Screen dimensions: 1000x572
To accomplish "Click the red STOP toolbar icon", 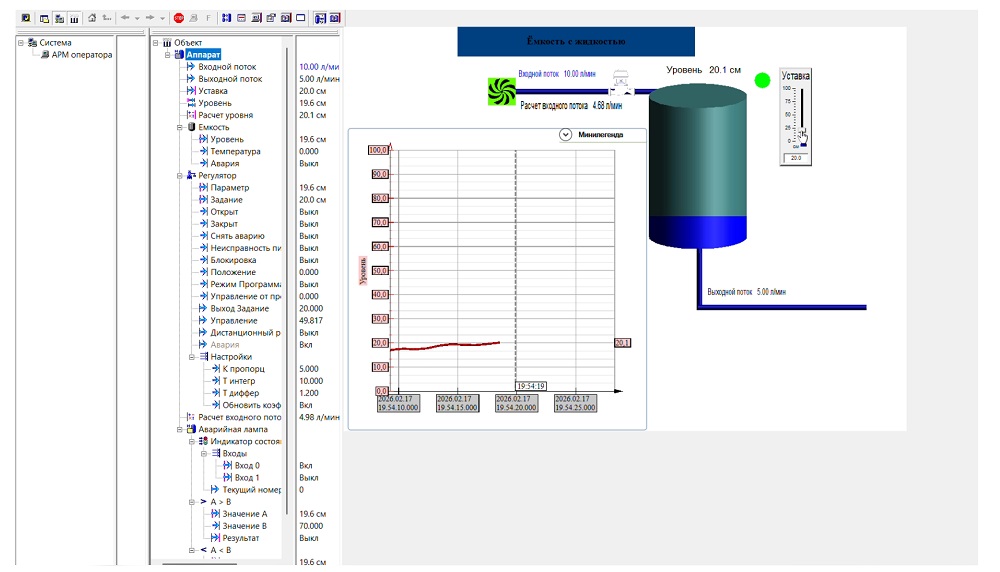I will click(x=178, y=18).
